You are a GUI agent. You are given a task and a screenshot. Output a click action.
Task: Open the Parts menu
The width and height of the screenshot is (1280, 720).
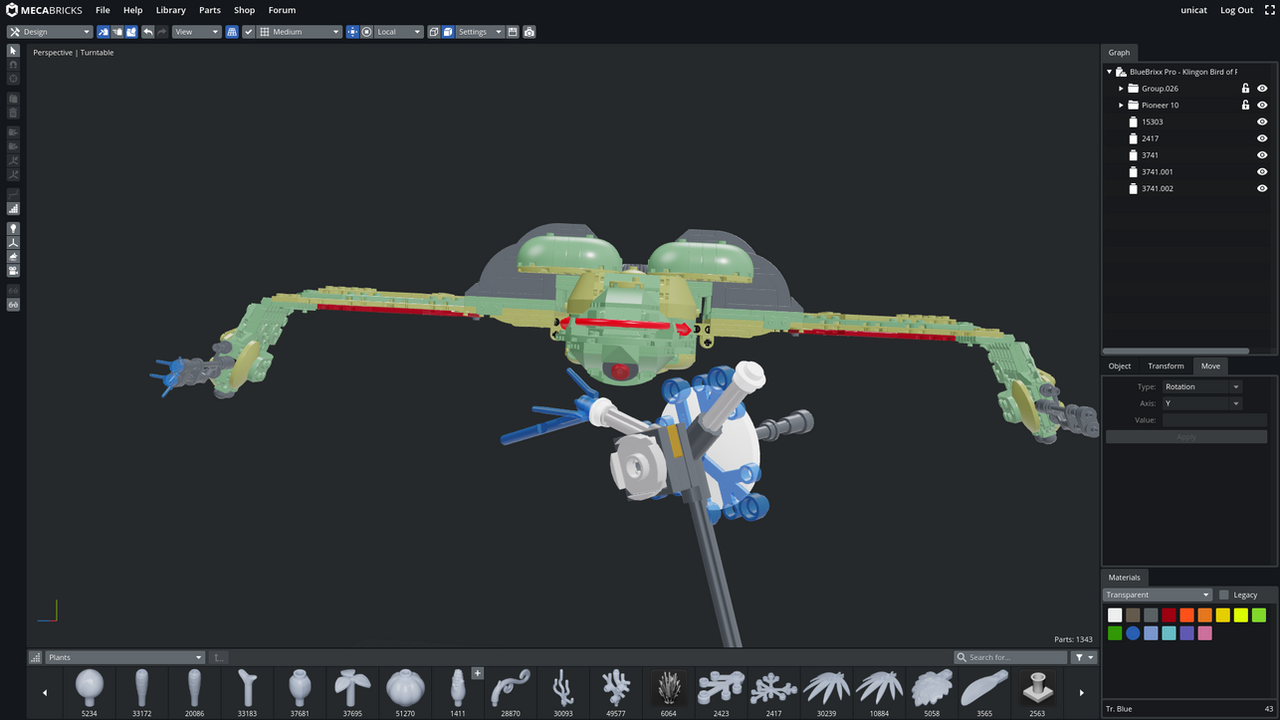click(210, 10)
